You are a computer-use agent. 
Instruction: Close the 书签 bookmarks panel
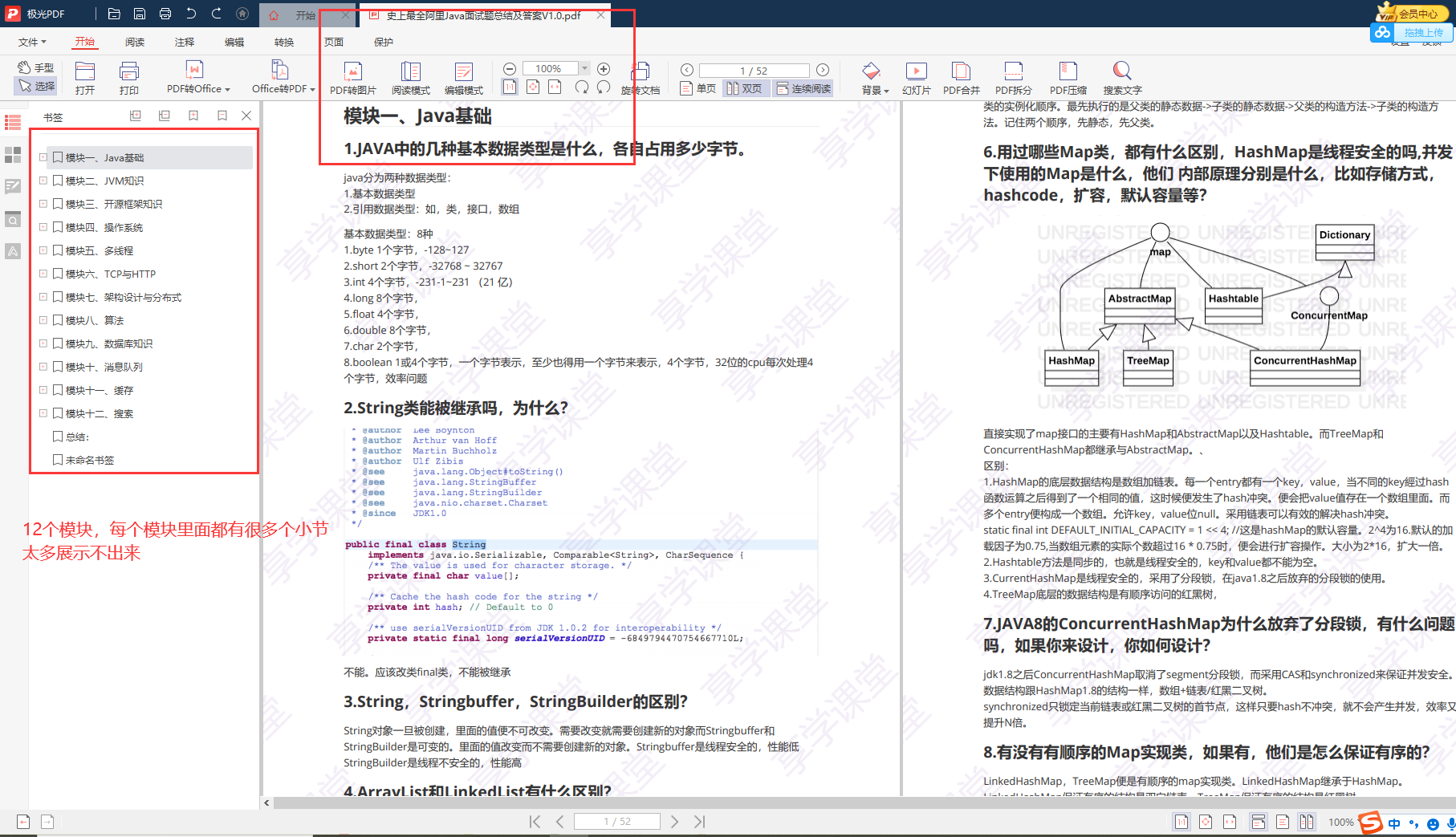click(x=246, y=116)
